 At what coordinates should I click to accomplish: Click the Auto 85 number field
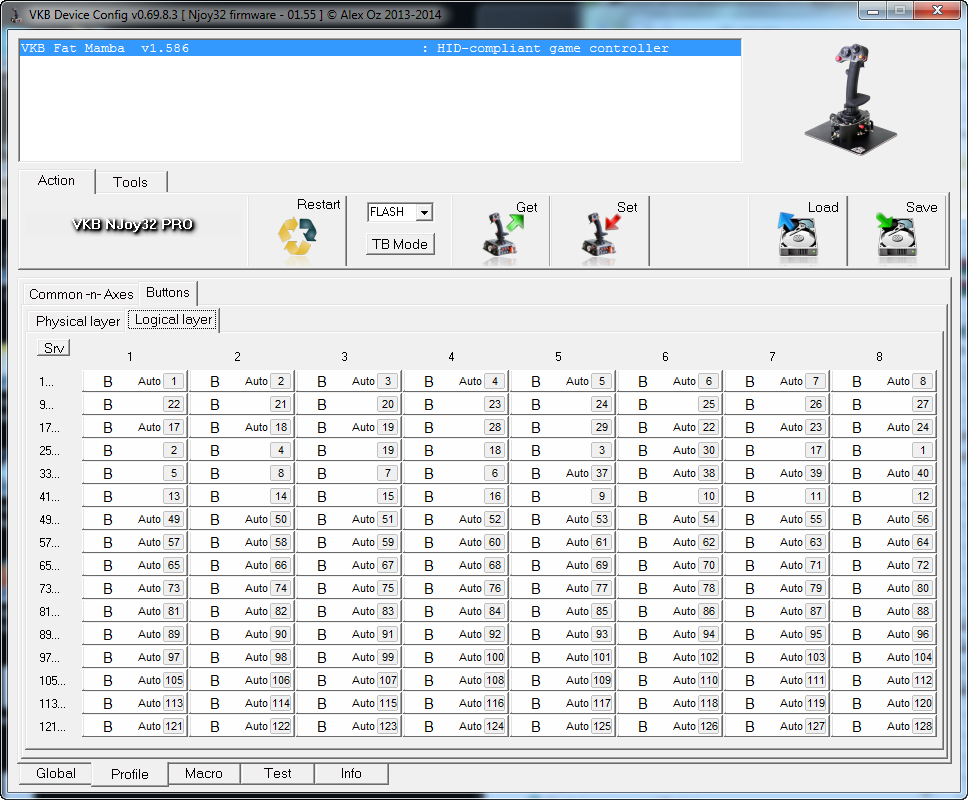point(601,611)
